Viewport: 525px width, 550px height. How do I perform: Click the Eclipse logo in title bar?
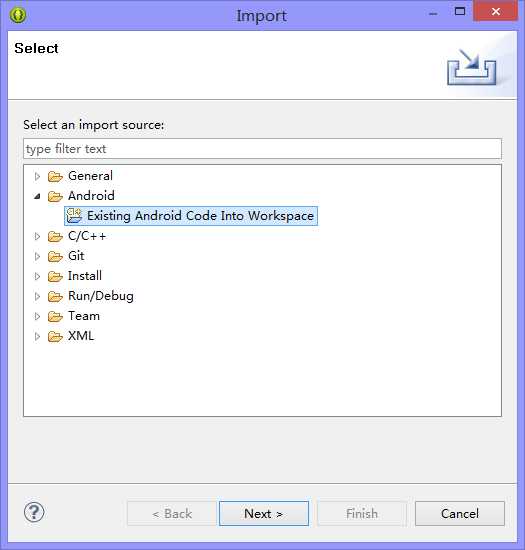pos(18,15)
